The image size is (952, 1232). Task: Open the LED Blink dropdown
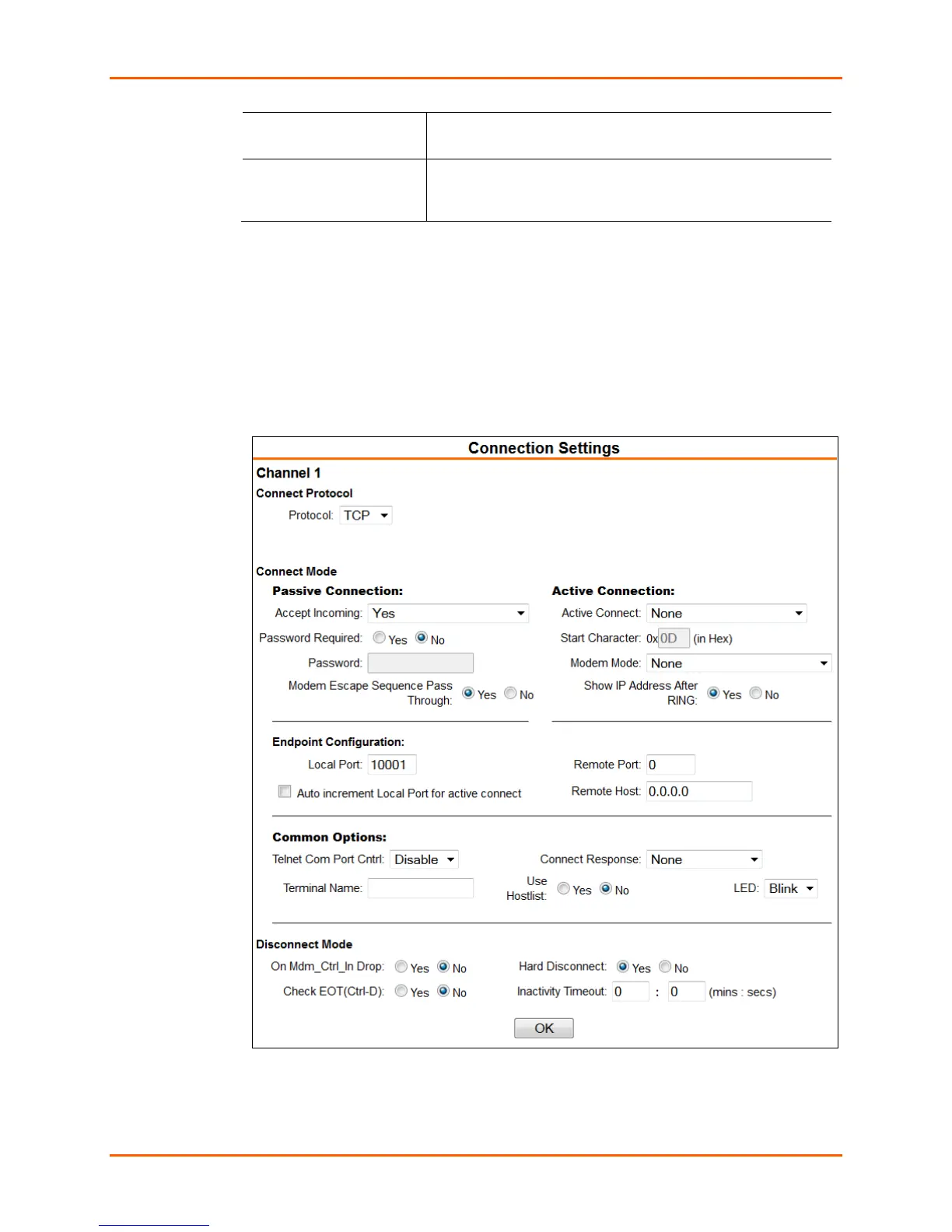click(x=792, y=888)
